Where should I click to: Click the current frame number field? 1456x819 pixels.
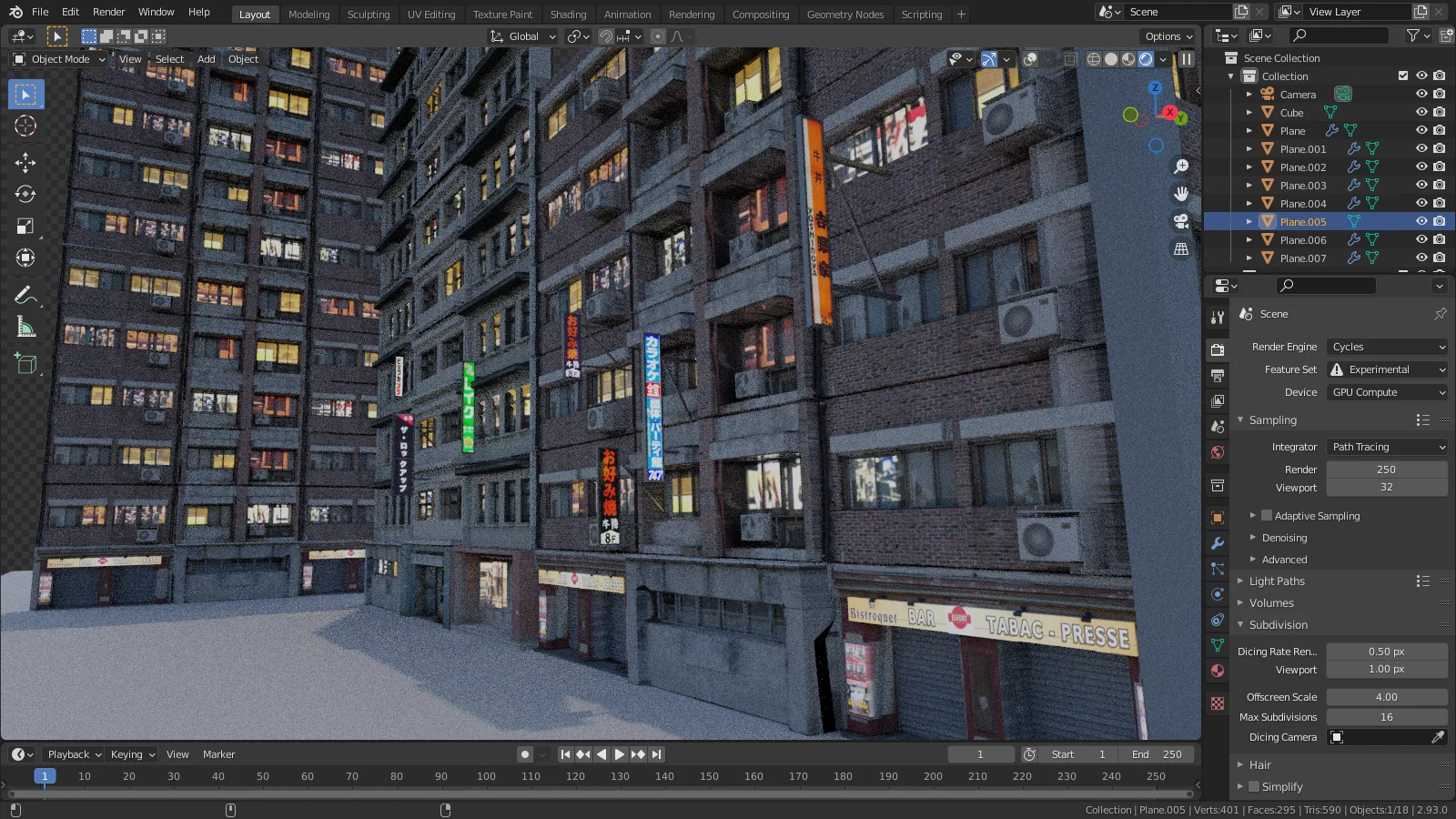pyautogui.click(x=980, y=753)
